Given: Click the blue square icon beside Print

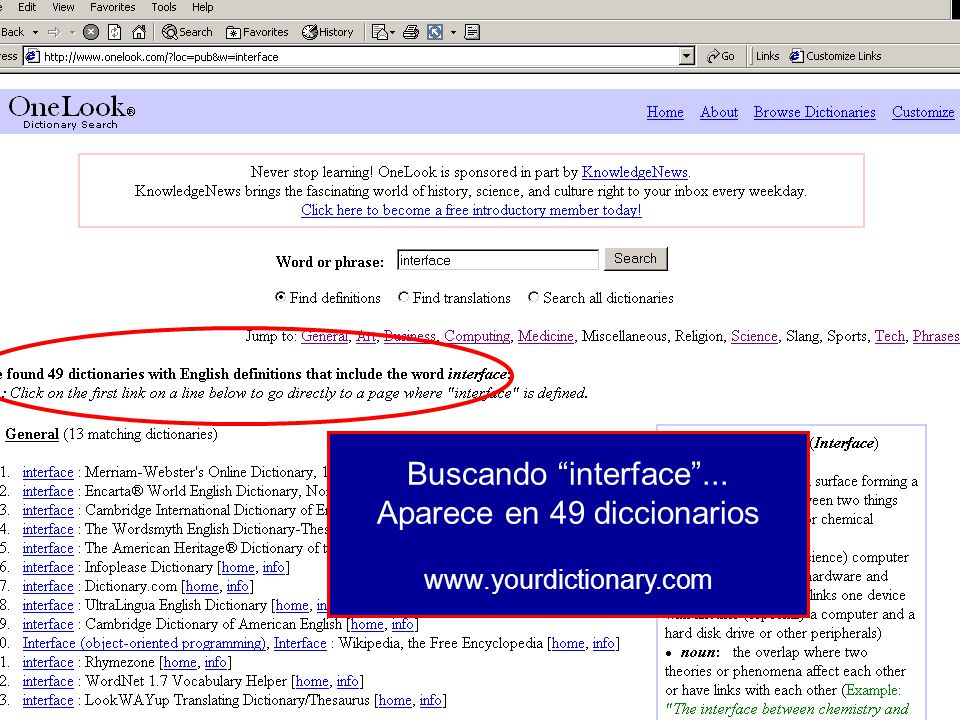Looking at the screenshot, I should click(435, 32).
